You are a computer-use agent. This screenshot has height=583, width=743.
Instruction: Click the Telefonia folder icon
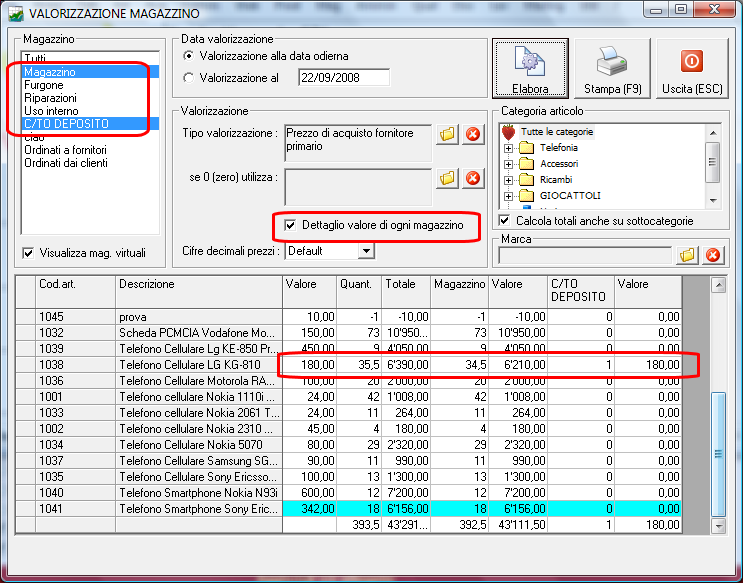coord(526,148)
